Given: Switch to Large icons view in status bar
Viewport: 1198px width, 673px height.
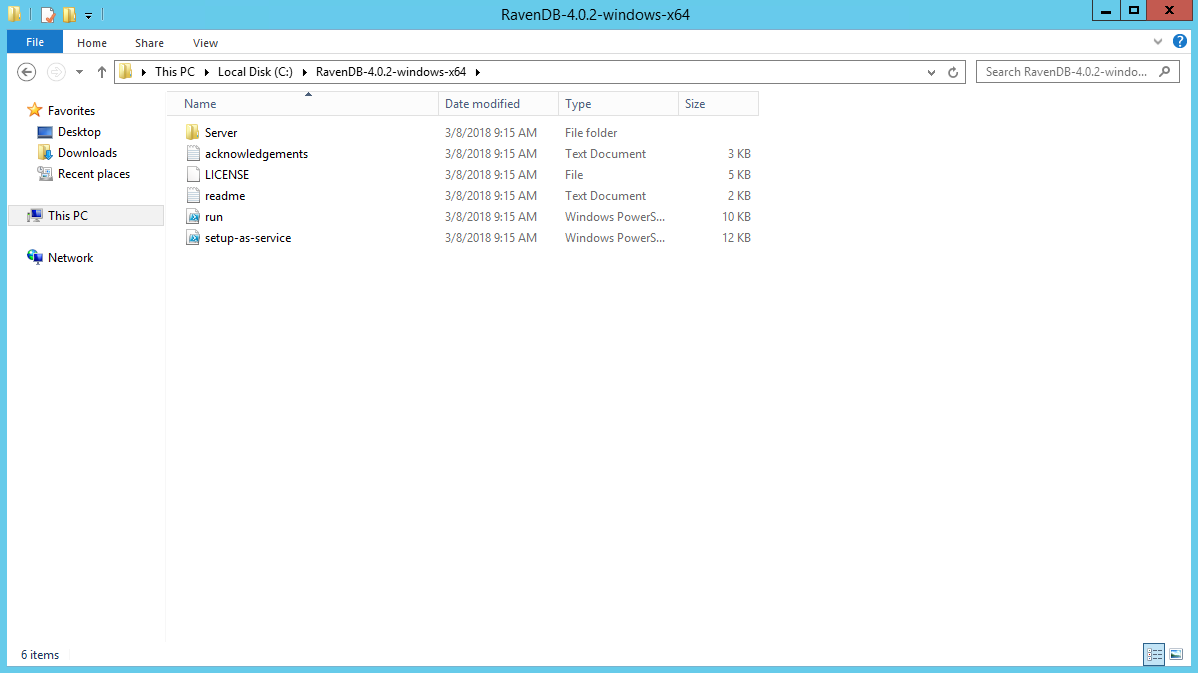Looking at the screenshot, I should (1176, 655).
